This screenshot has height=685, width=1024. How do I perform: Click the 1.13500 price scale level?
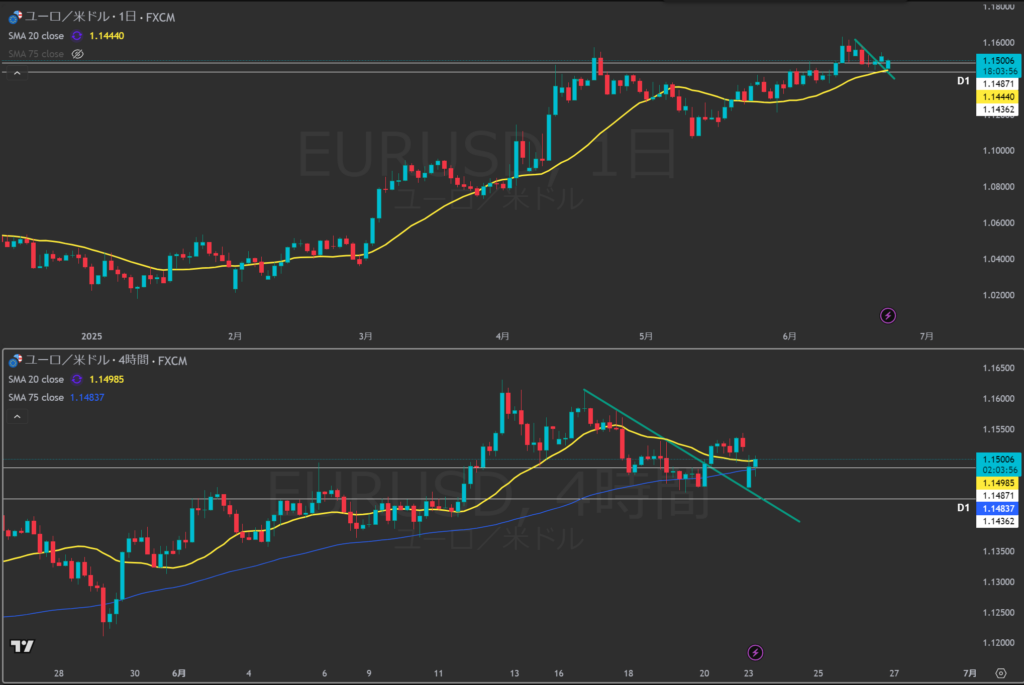click(999, 552)
